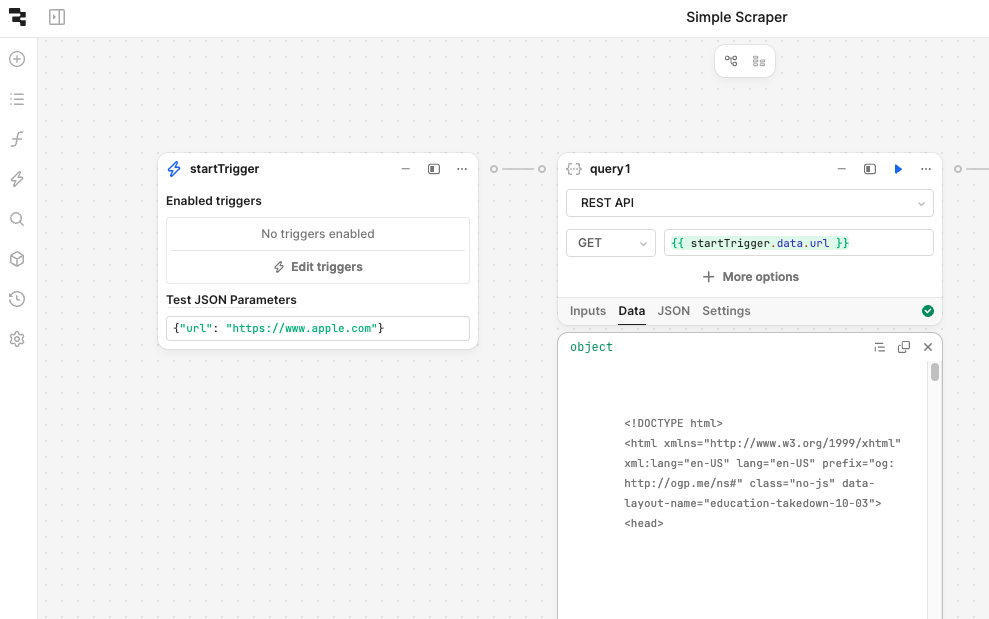Expand More options in query1

tap(750, 277)
